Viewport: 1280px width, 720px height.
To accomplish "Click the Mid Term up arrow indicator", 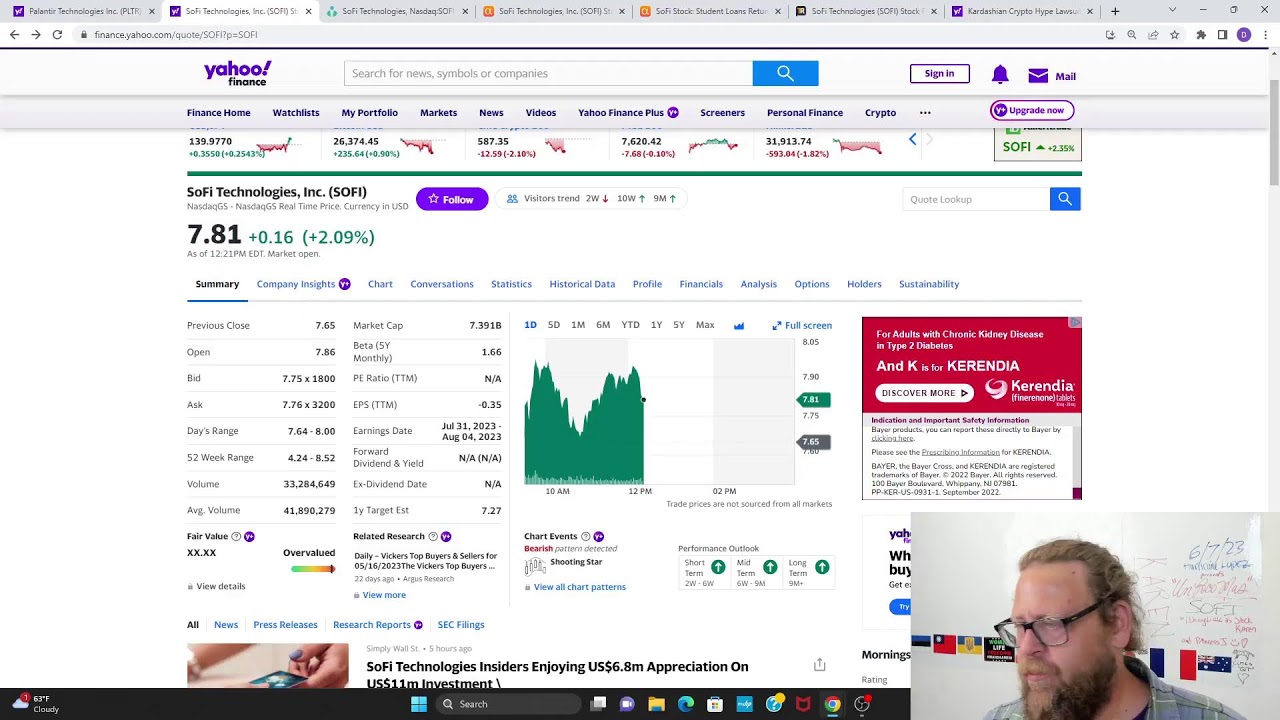I will pyautogui.click(x=770, y=567).
